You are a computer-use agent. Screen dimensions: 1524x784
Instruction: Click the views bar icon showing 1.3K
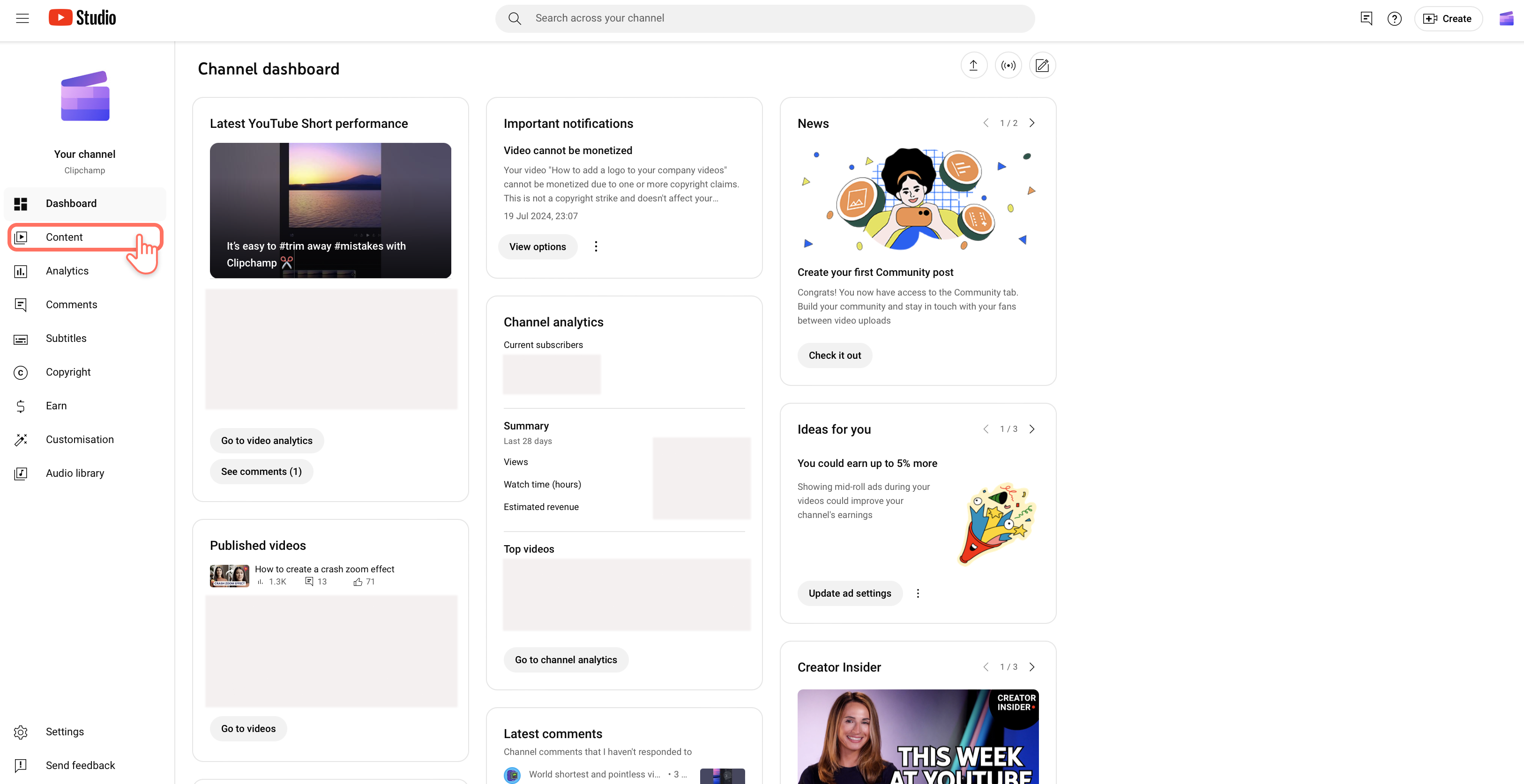[260, 582]
